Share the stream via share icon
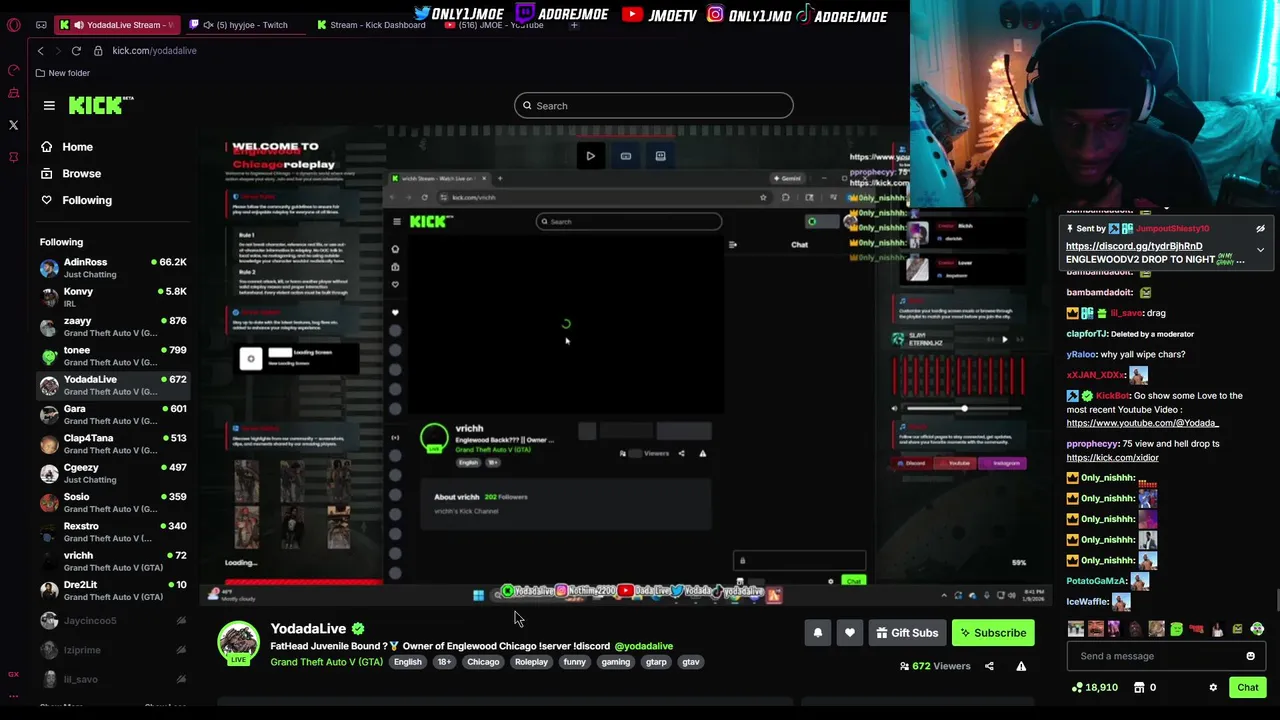The width and height of the screenshot is (1280, 720). 989,666
